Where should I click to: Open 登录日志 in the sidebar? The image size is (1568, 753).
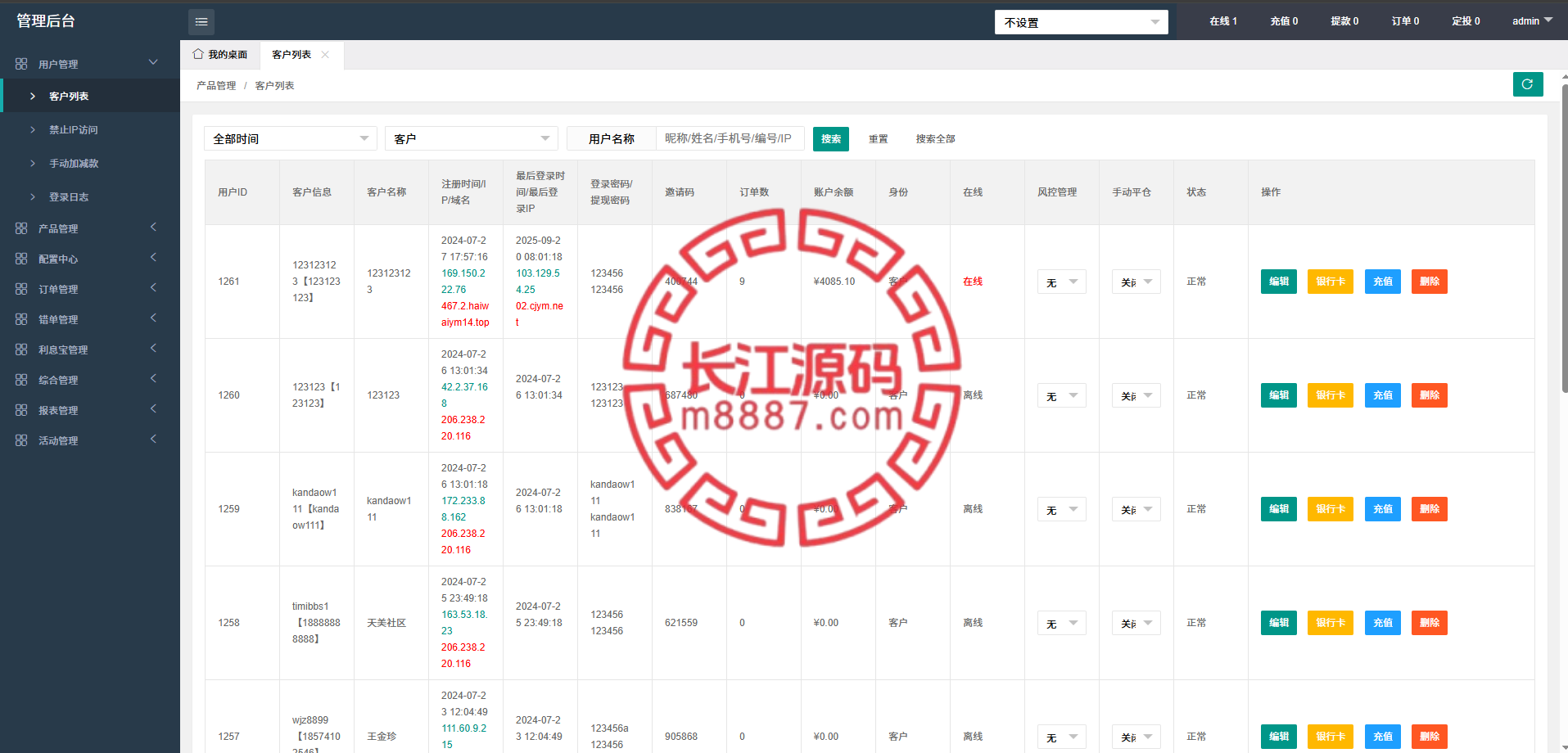tap(90, 196)
